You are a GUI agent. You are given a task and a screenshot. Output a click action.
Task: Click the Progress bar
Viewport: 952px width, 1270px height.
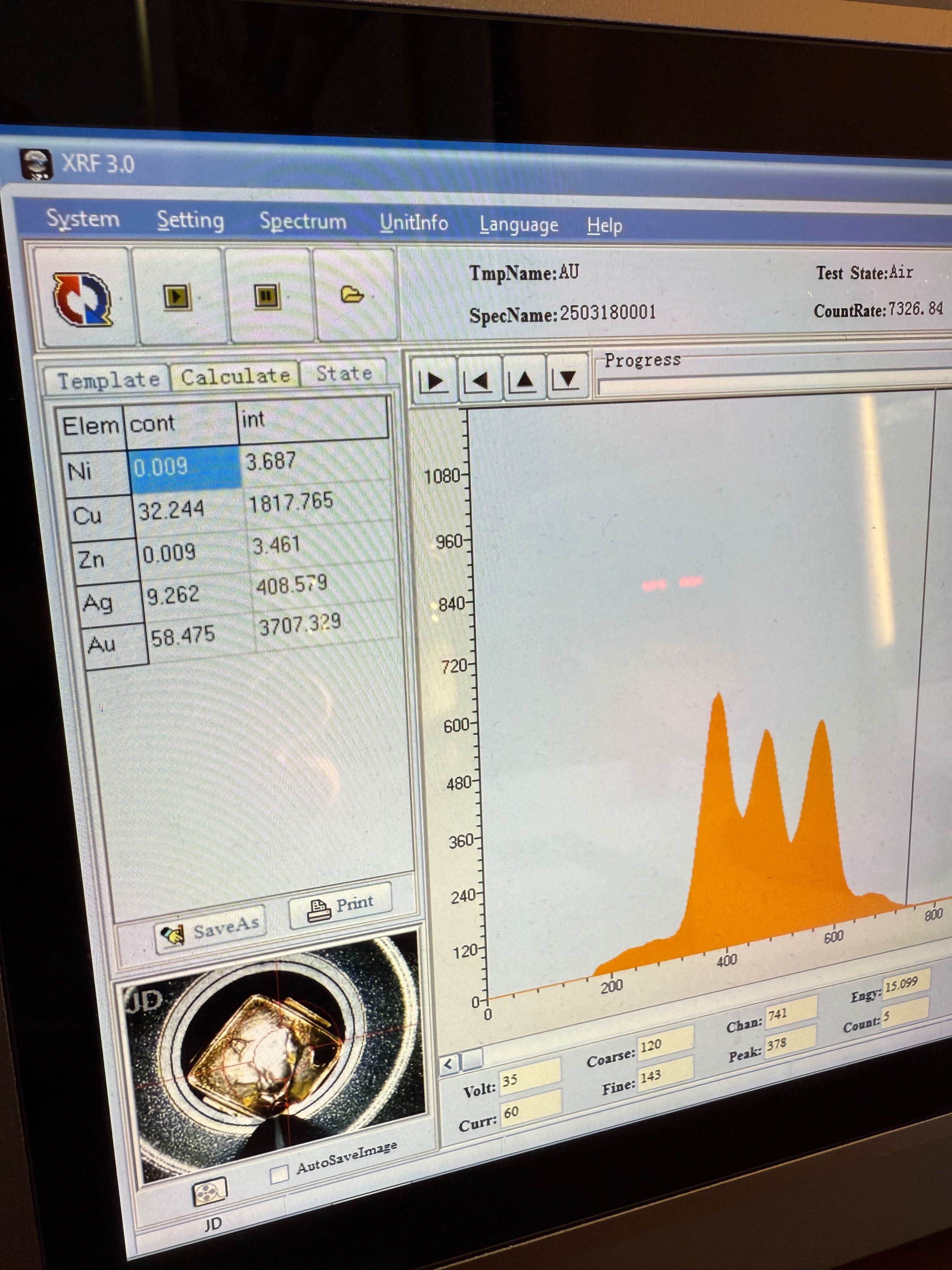coord(775,384)
